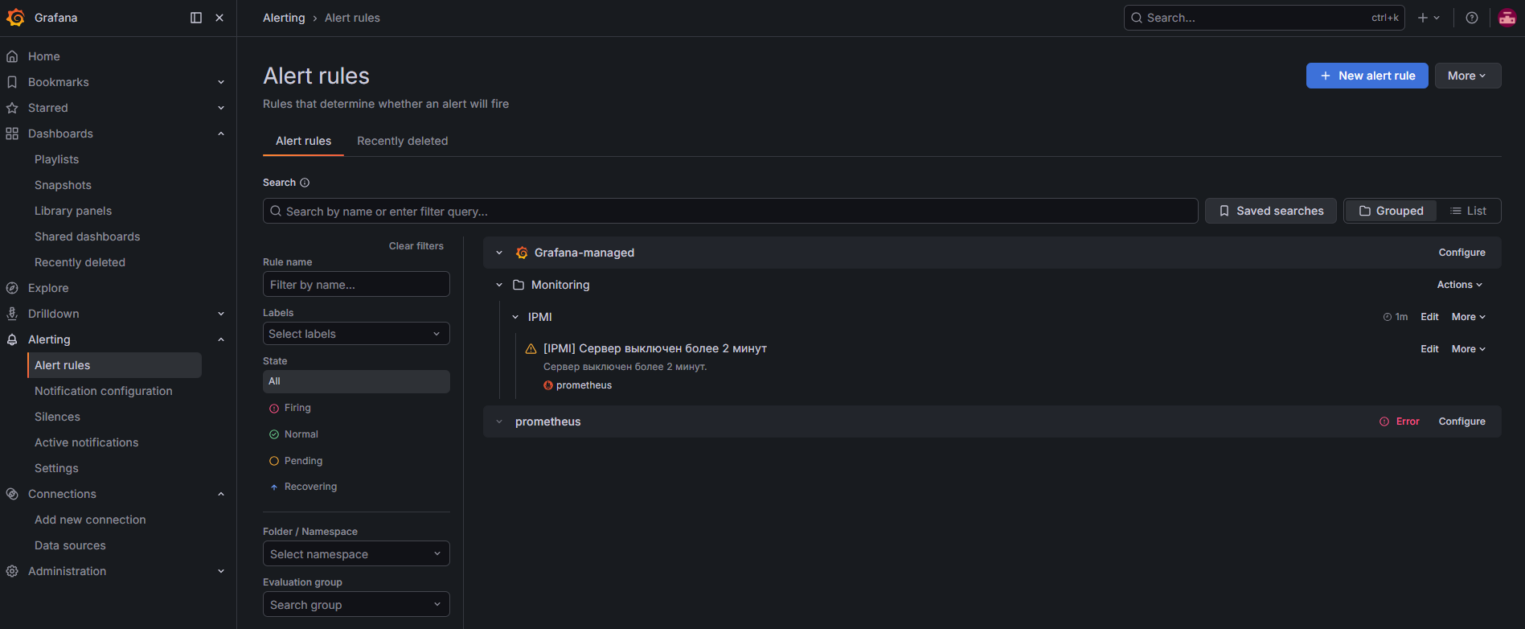Close the navigation menu with X
Image resolution: width=1525 pixels, height=629 pixels.
tap(220, 18)
